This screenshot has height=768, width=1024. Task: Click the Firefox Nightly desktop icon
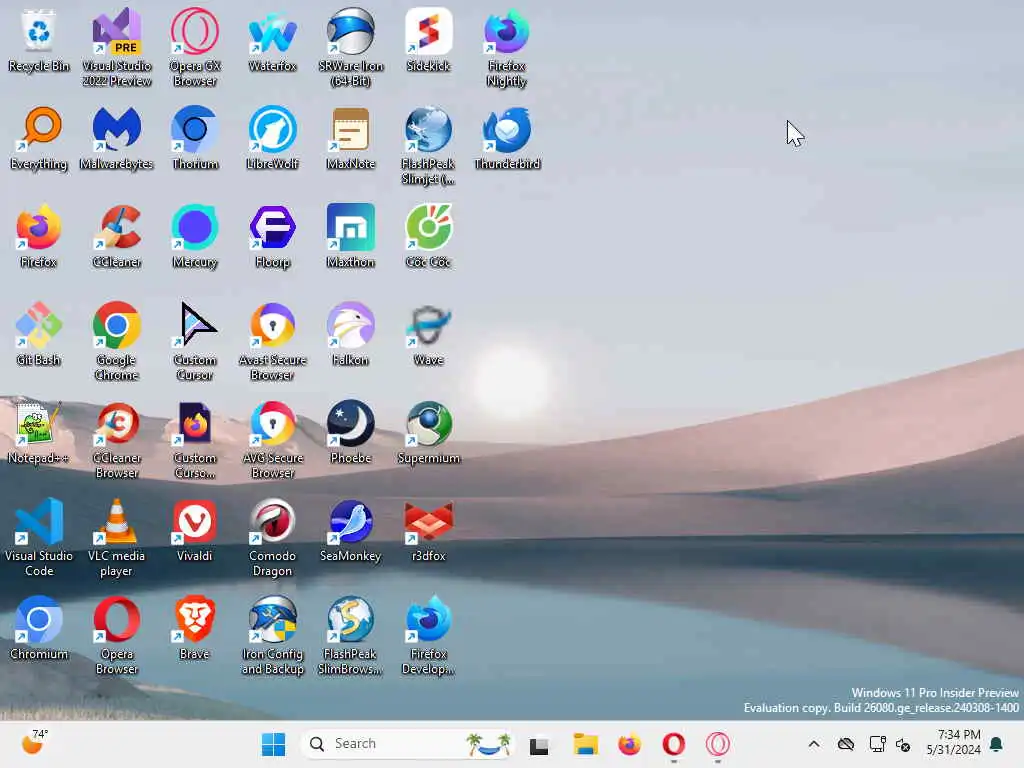(x=506, y=48)
